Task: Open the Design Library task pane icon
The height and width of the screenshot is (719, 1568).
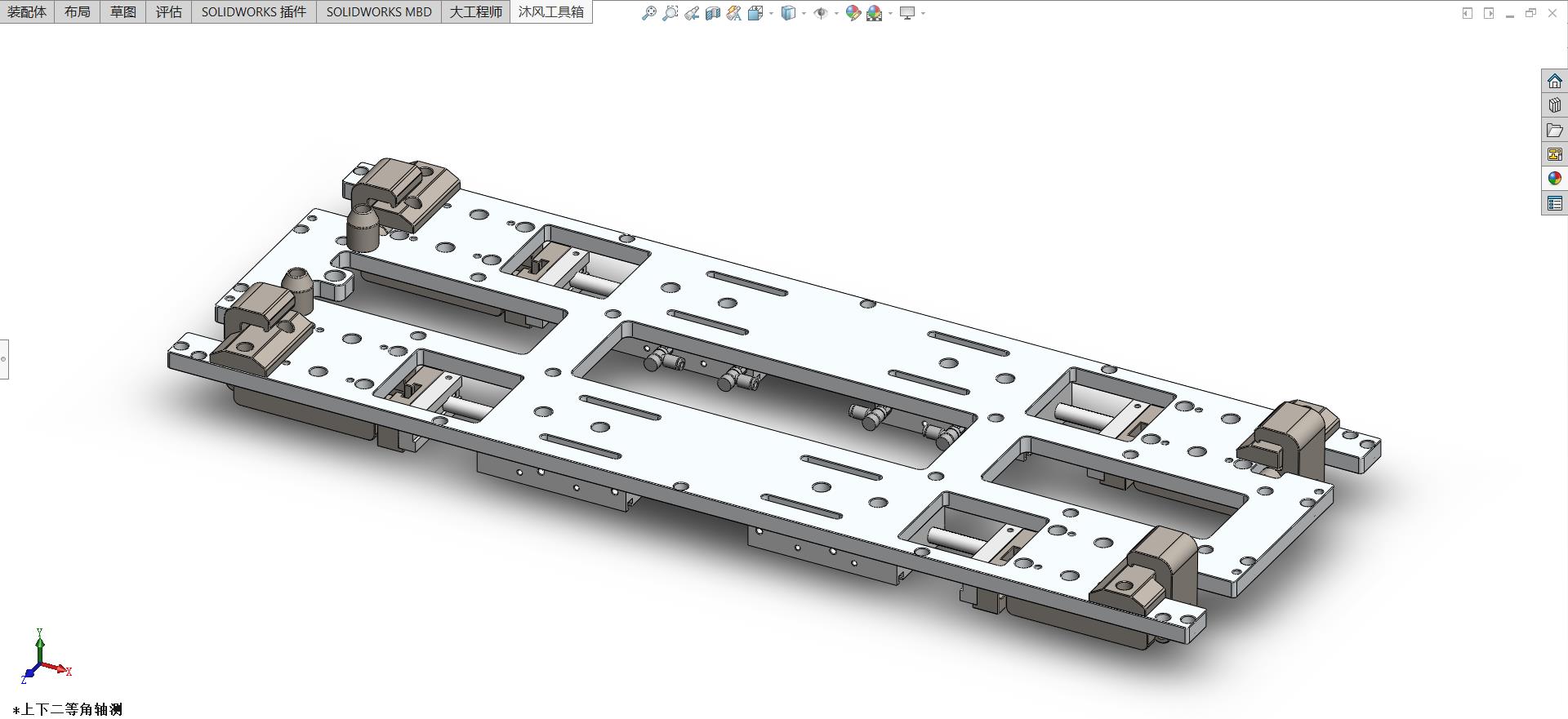Action: (x=1555, y=105)
